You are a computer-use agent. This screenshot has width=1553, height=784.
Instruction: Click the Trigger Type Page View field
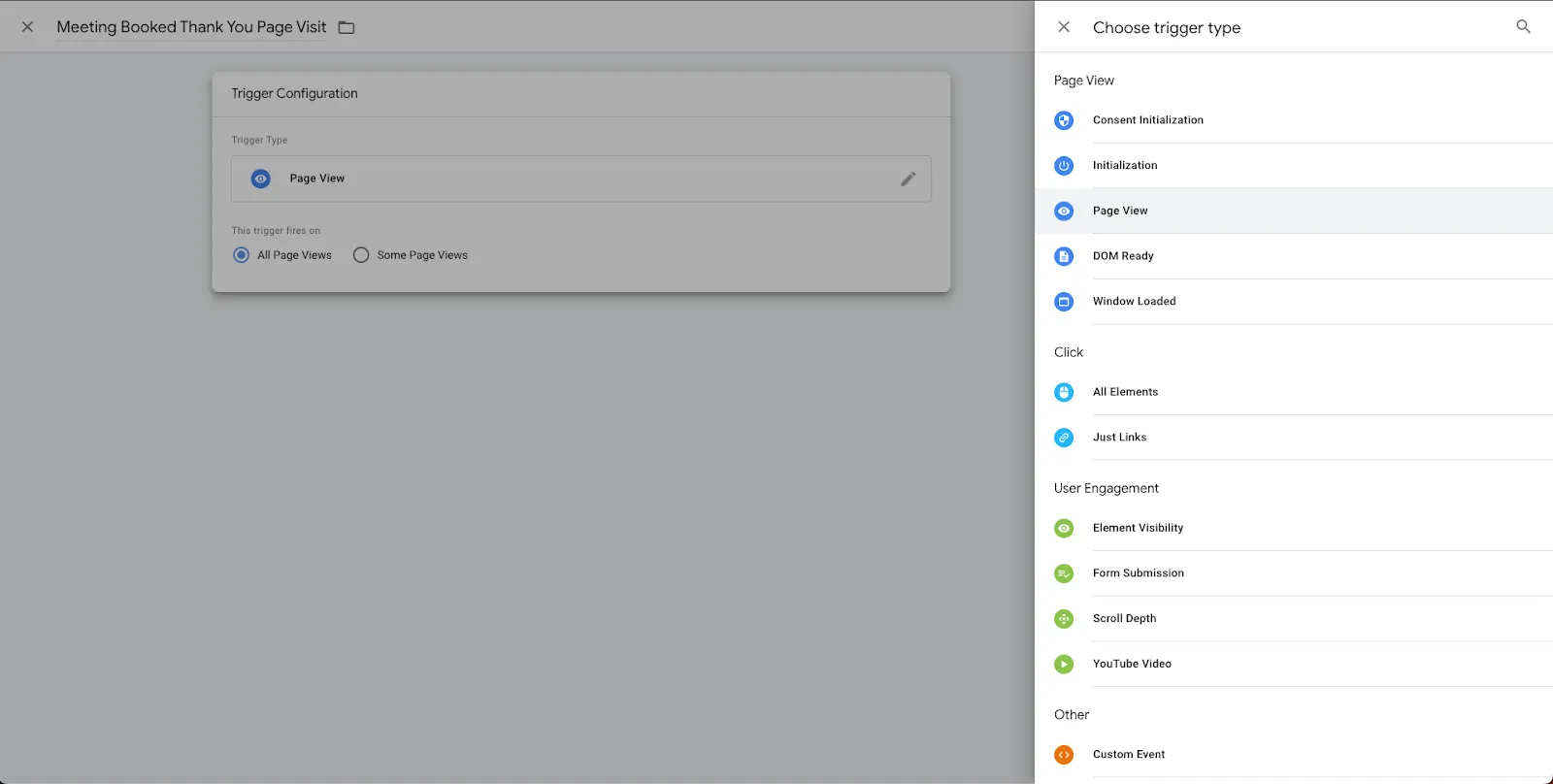click(x=580, y=179)
